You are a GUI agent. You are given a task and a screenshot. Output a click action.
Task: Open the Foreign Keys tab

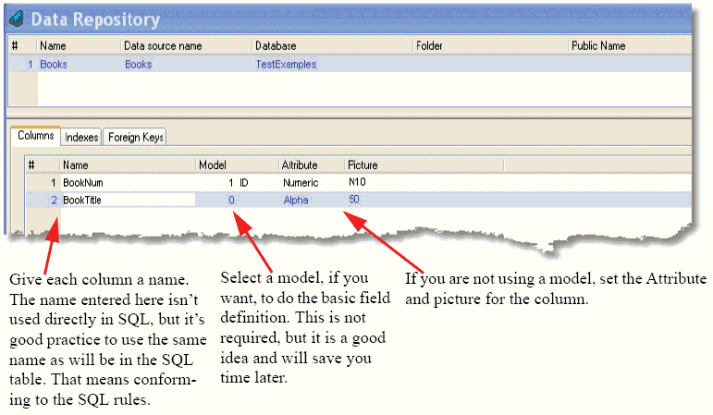[x=135, y=137]
